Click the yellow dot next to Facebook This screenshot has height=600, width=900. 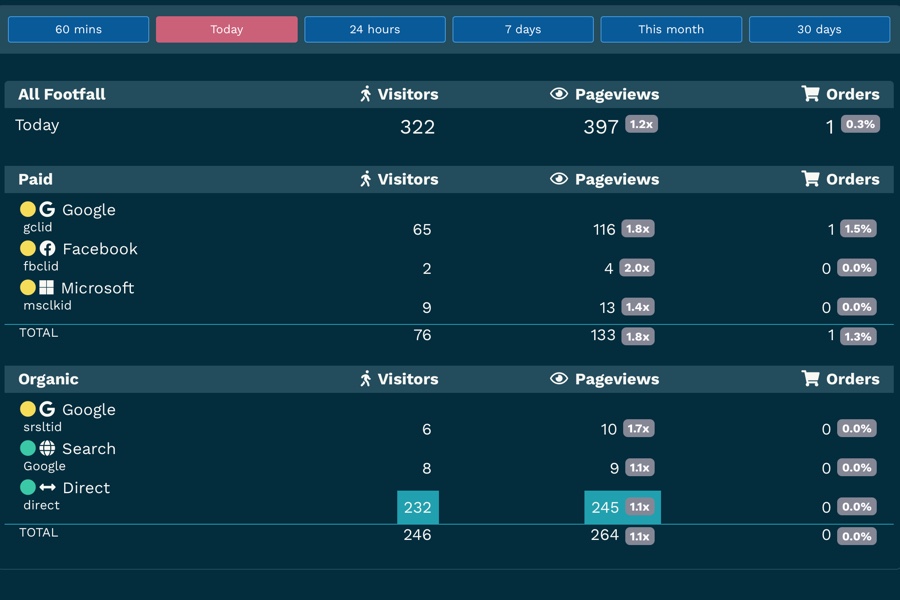click(28, 248)
